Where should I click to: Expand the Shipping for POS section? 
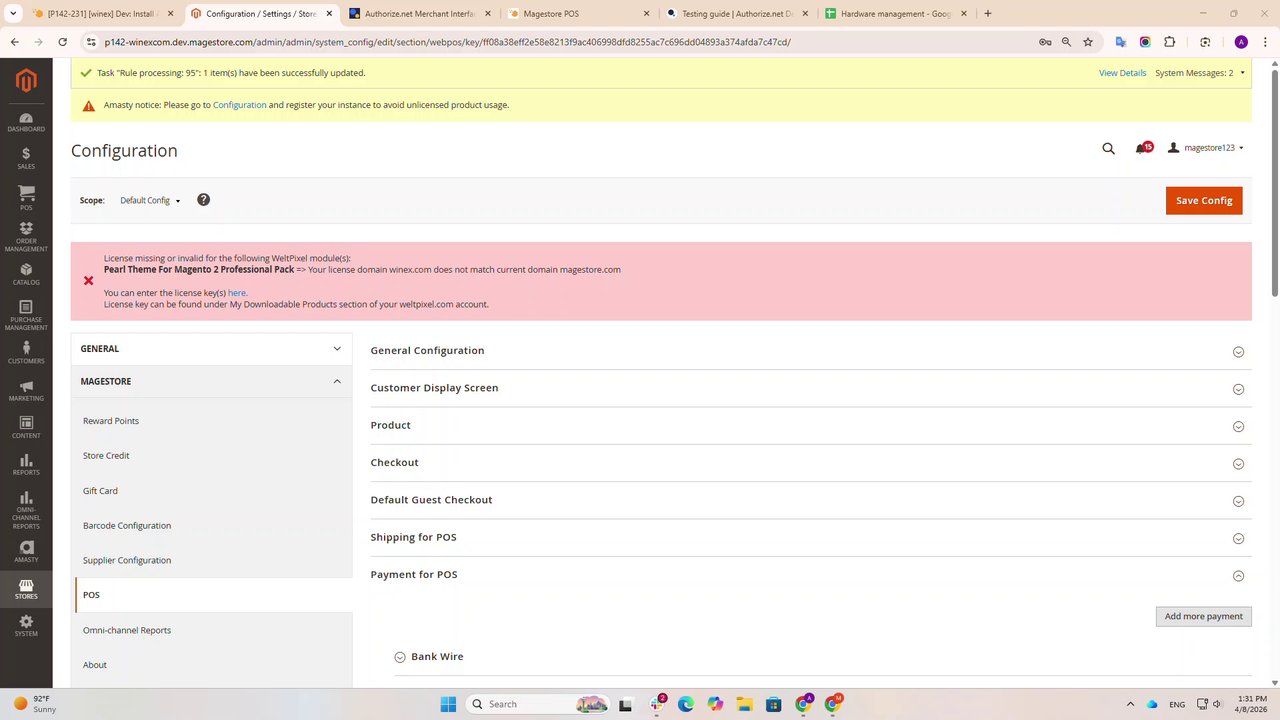[x=811, y=537]
